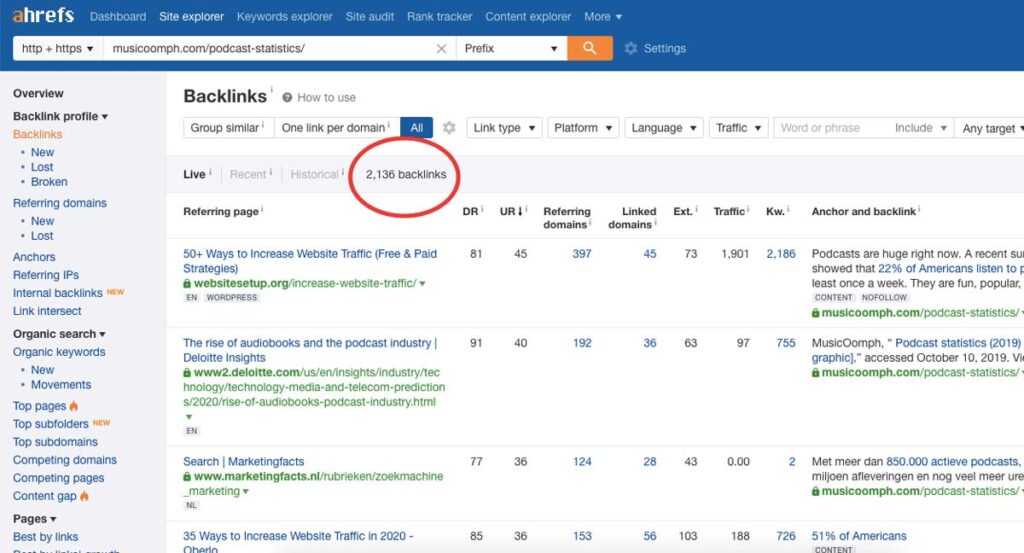The height and width of the screenshot is (553, 1024).
Task: Open the Settings gear in the header
Action: coord(630,48)
